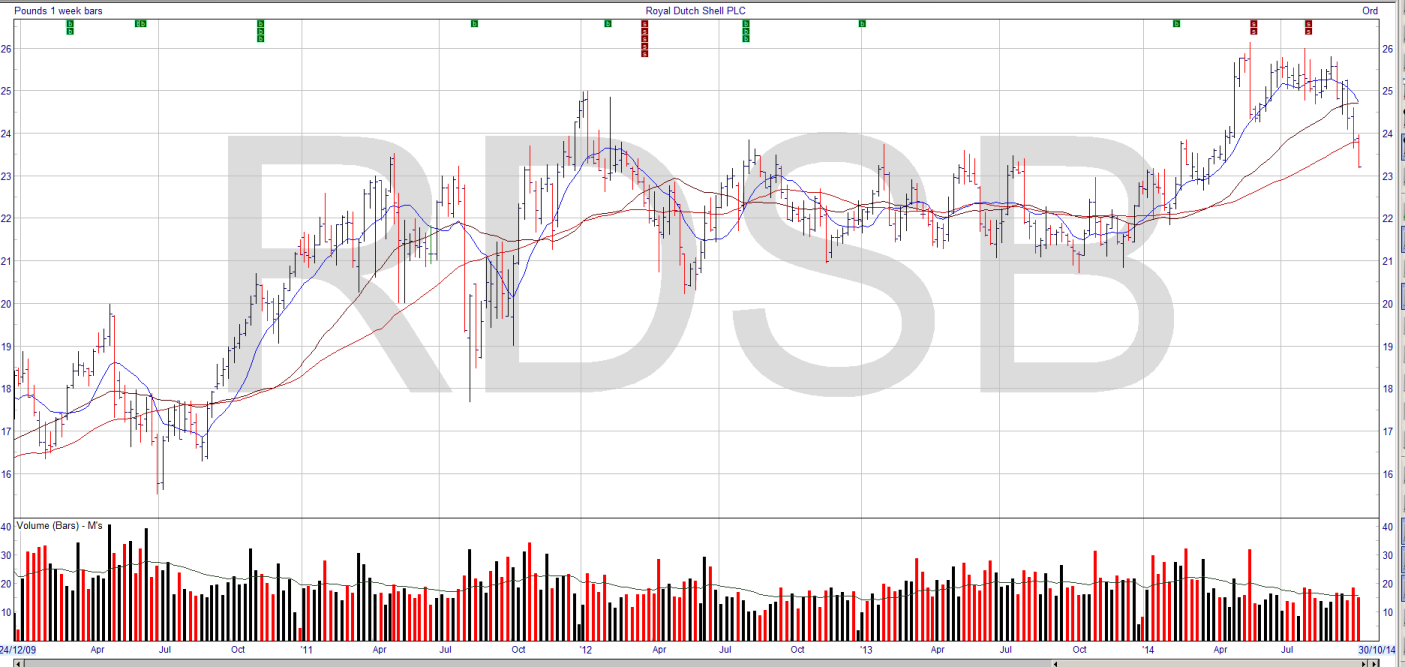Click the green marker near start of 2013
This screenshot has height=667, width=1405.
coord(862,23)
